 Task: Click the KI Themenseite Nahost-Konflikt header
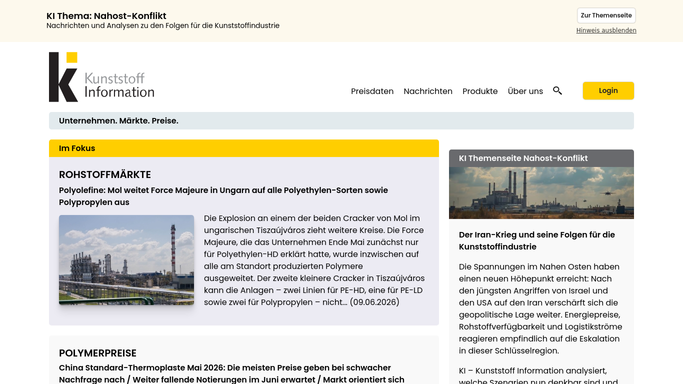click(x=541, y=158)
